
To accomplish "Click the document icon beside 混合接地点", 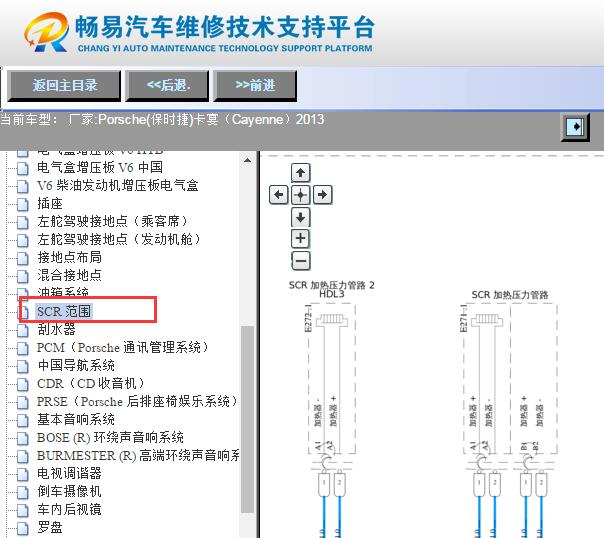I will (x=23, y=276).
